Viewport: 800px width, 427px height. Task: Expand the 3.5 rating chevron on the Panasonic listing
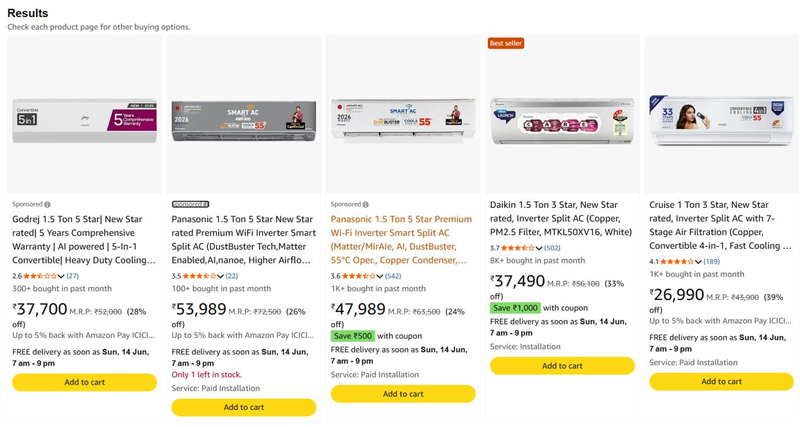pyautogui.click(x=220, y=277)
